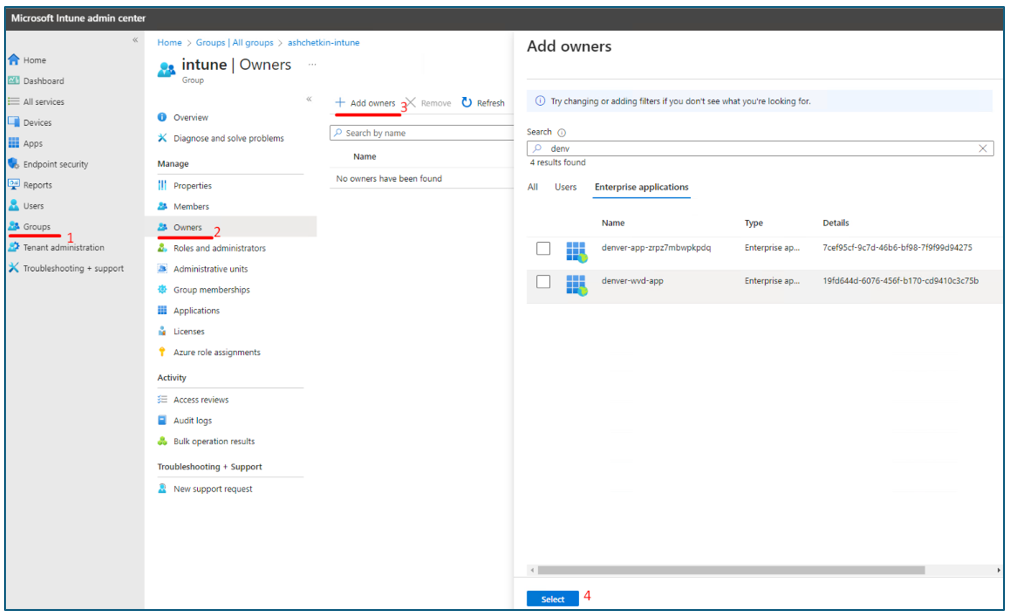
Task: Open Devices using its monitor icon
Action: pyautogui.click(x=14, y=122)
